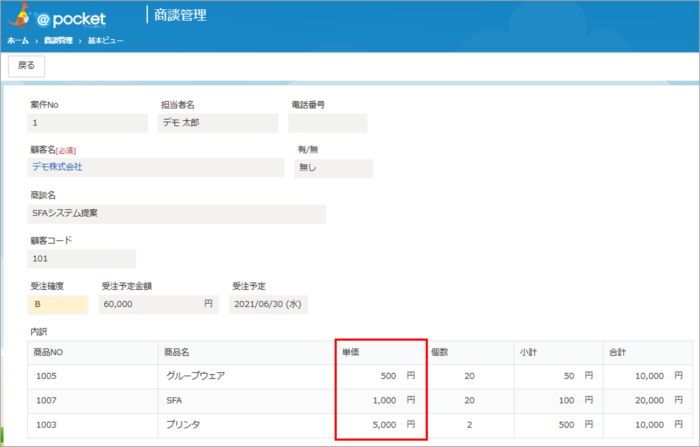Select subtotal 100 in SFA row
Screen dimensions: 700x447
coord(559,401)
